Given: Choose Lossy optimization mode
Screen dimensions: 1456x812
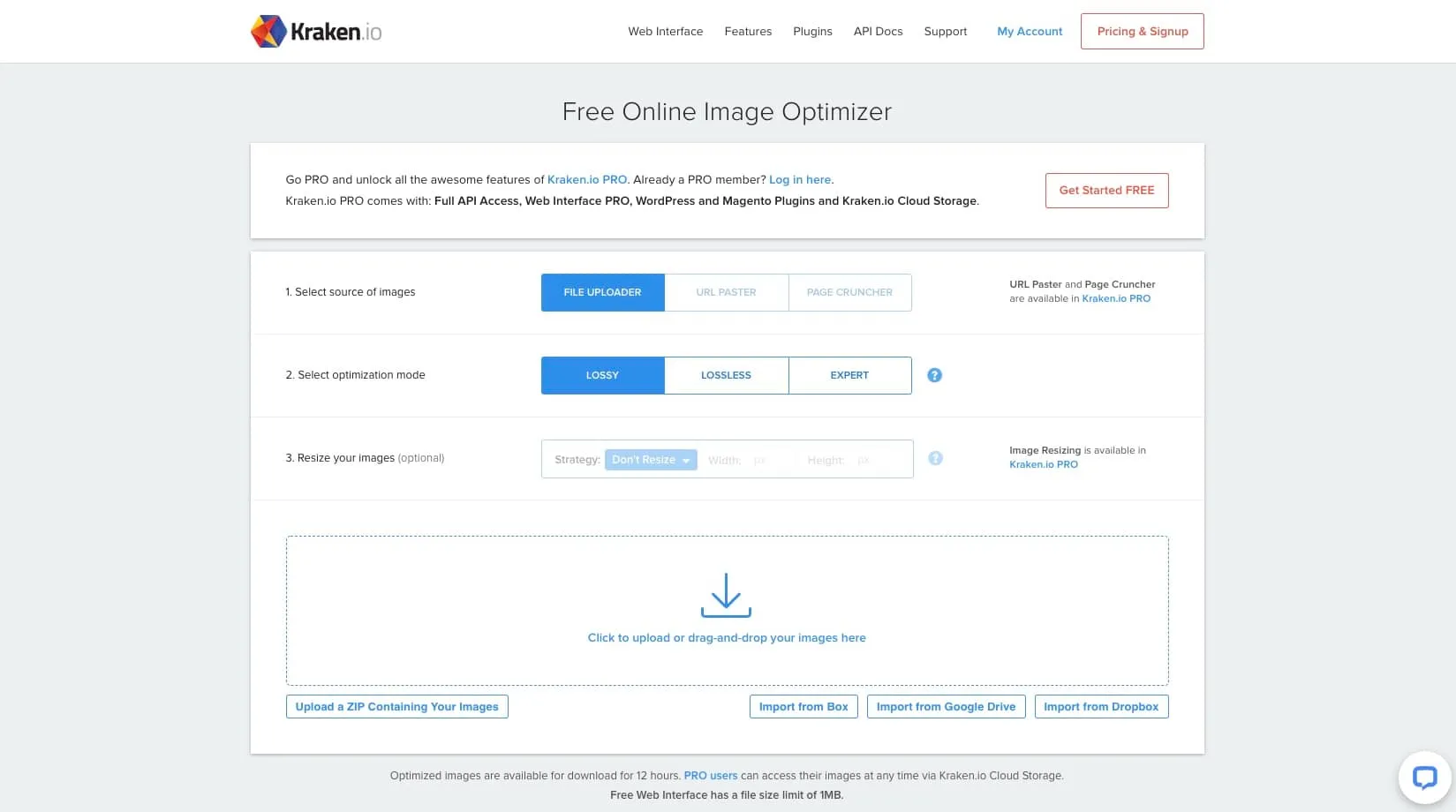Looking at the screenshot, I should (602, 375).
